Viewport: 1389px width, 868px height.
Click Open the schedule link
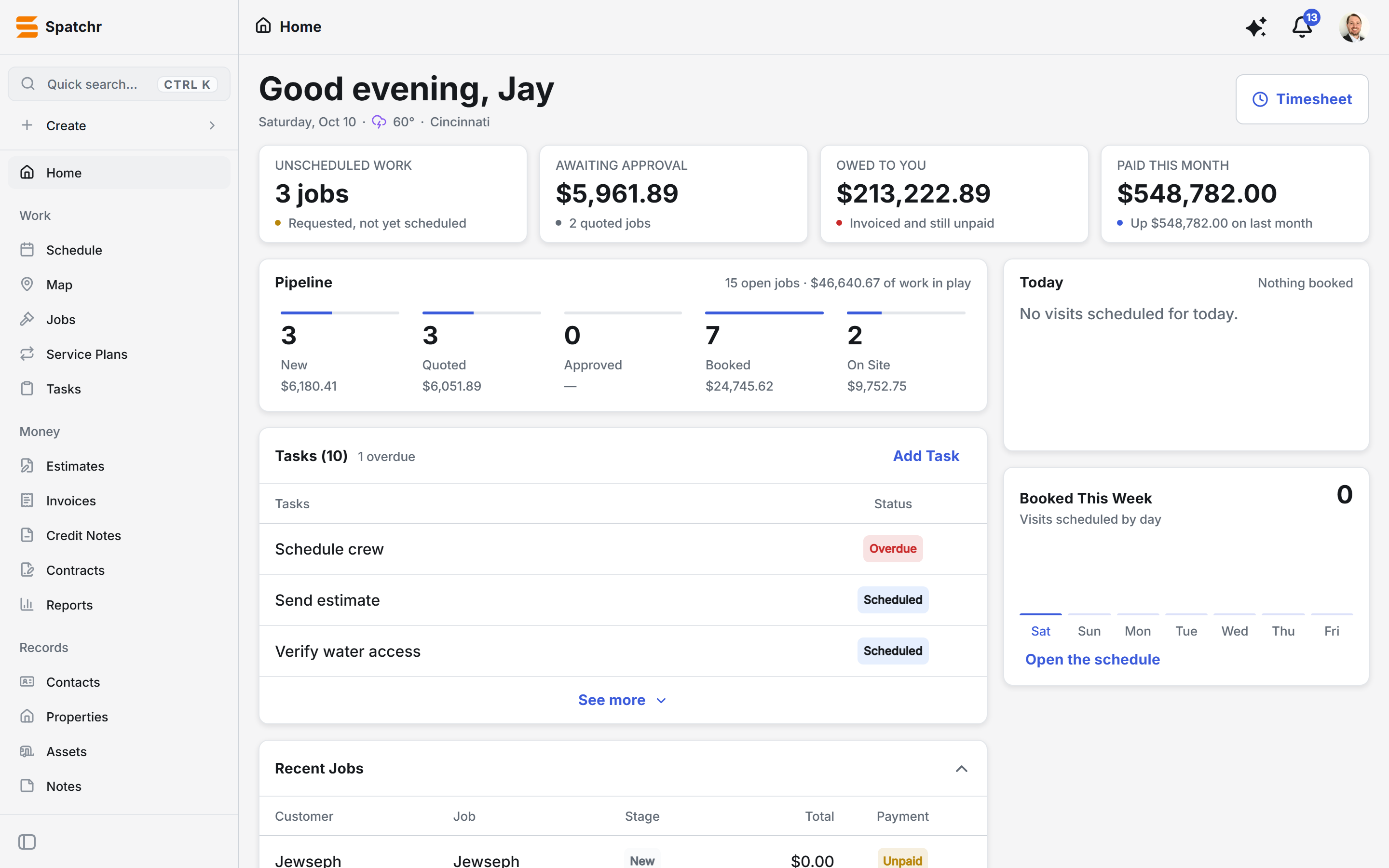coord(1092,660)
